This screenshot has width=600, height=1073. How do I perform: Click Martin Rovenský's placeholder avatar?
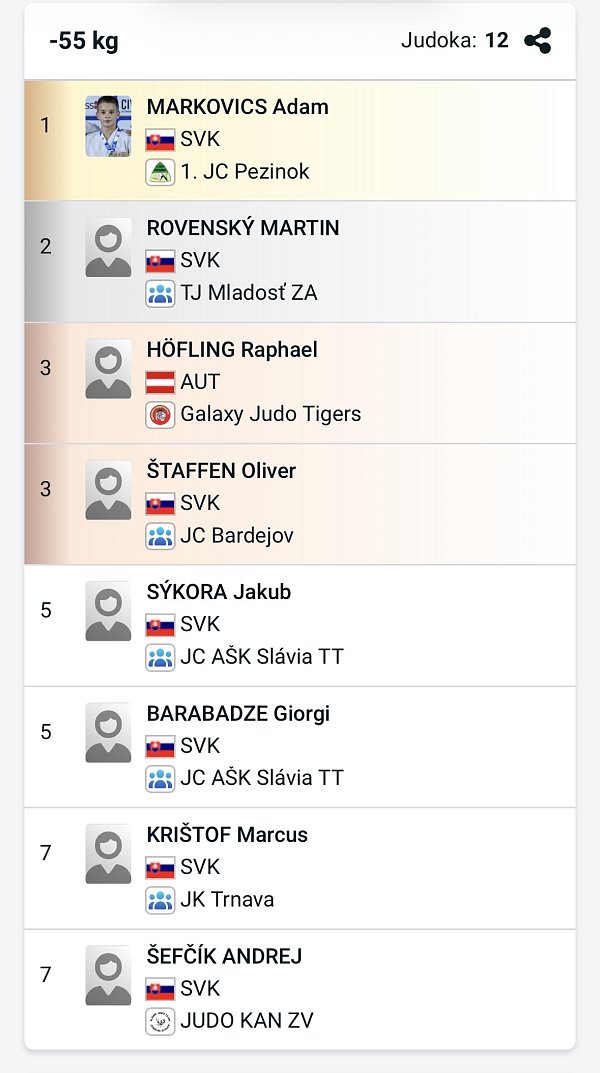[x=108, y=247]
